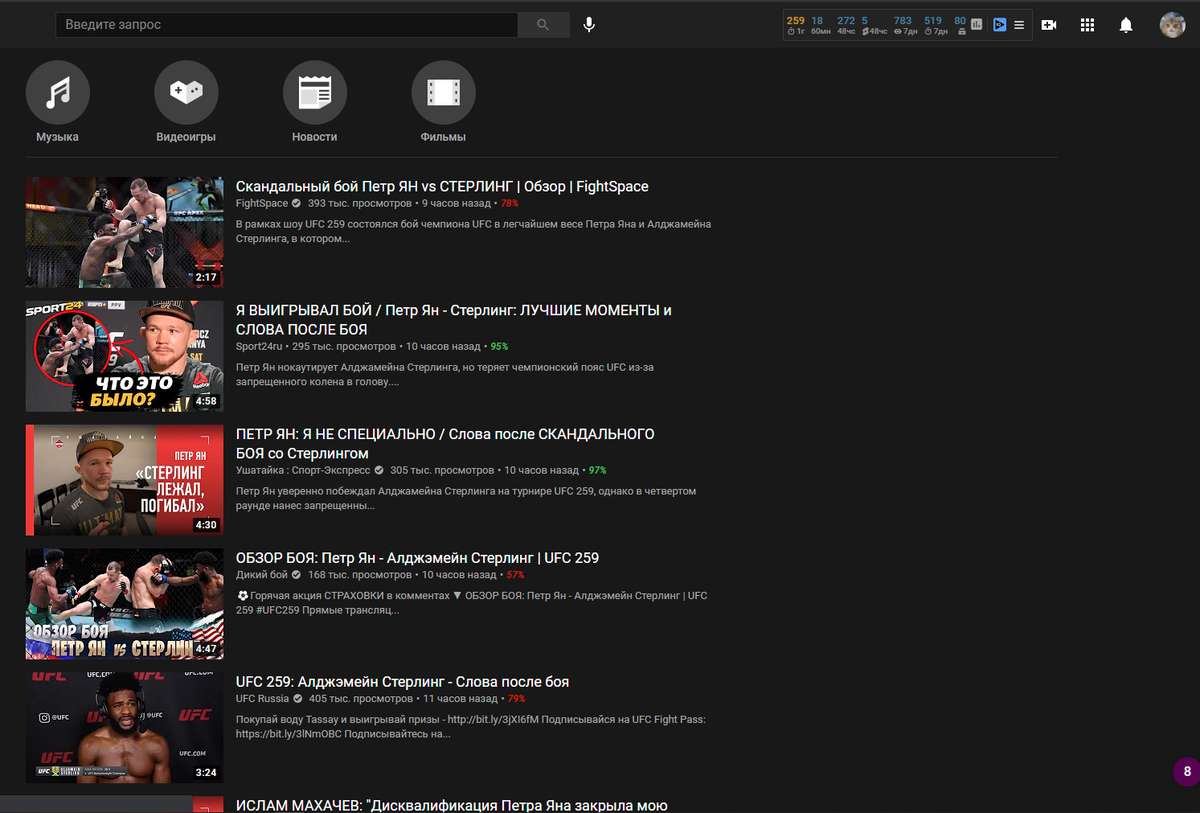
Task: Go to Ушатайка : Спорт-Экспресс channel
Action: (302, 470)
